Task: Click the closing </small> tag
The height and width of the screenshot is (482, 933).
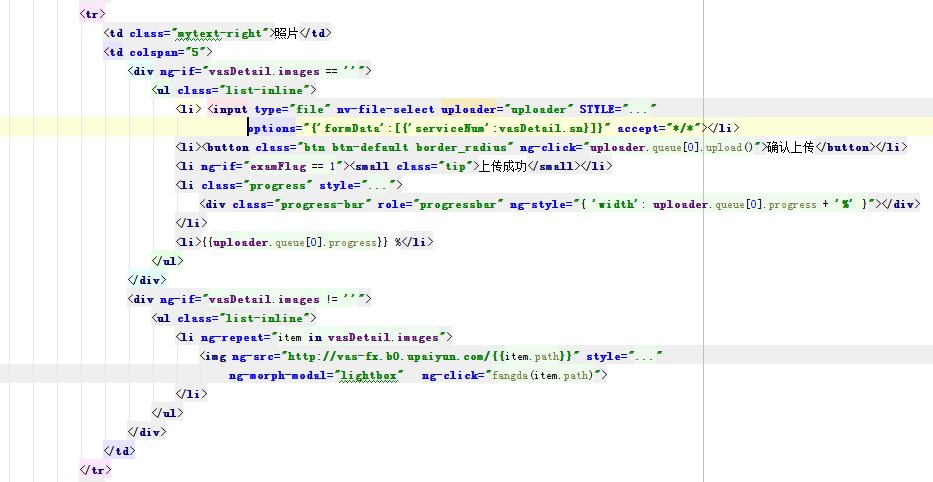Action: tap(553, 166)
